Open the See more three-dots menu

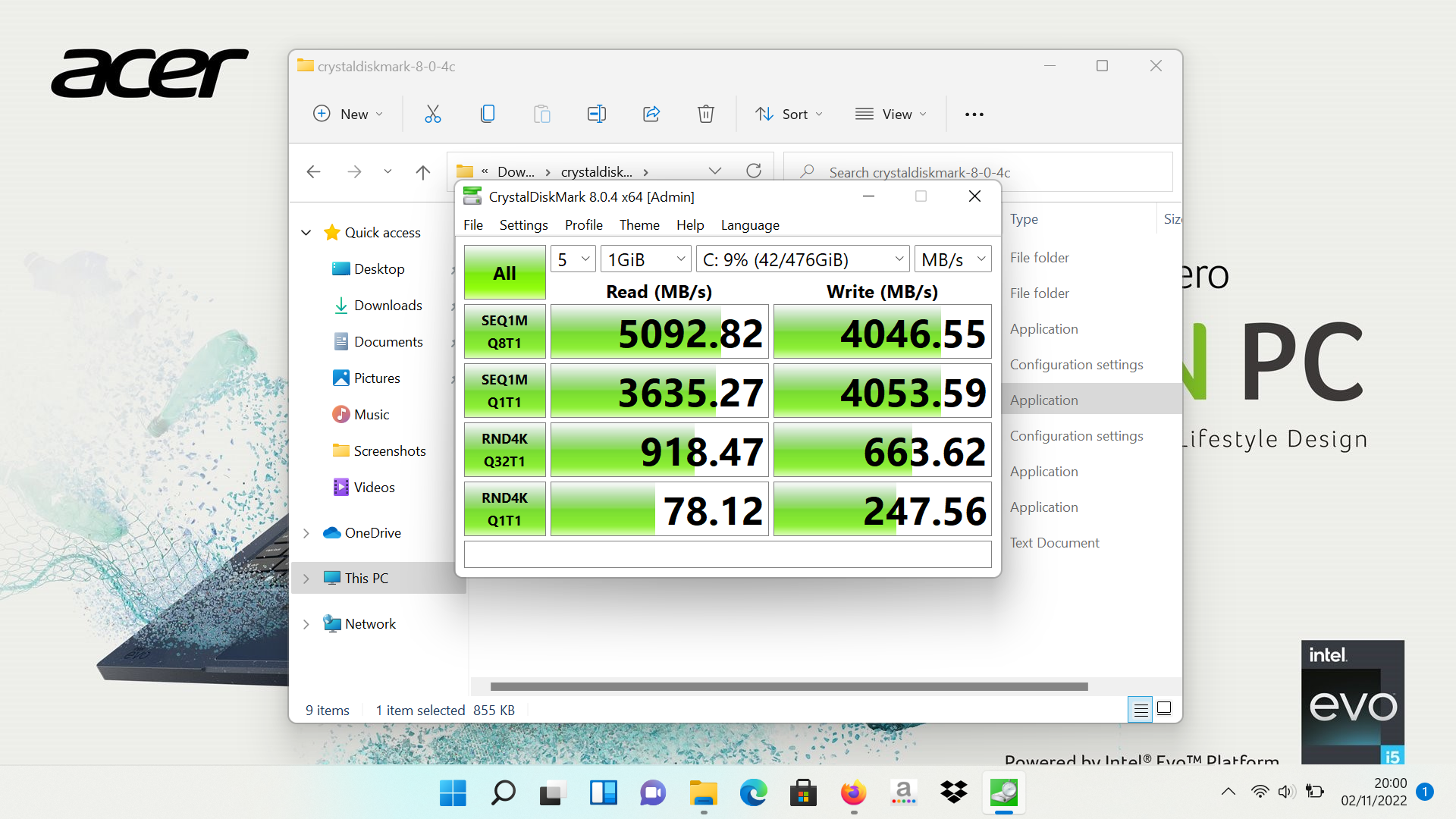974,115
